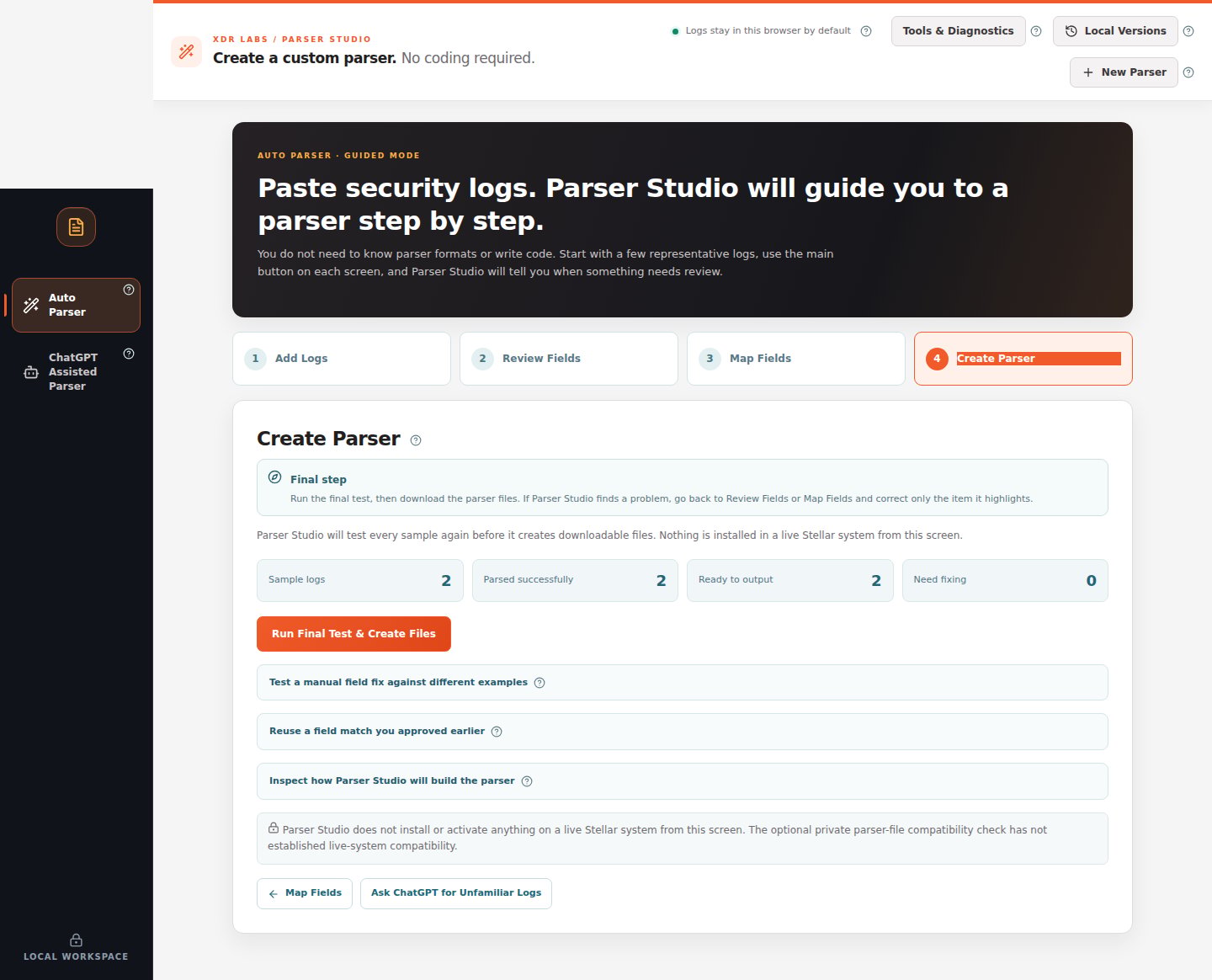Click the compass icon beside Final step
The width and height of the screenshot is (1212, 980).
tap(274, 477)
